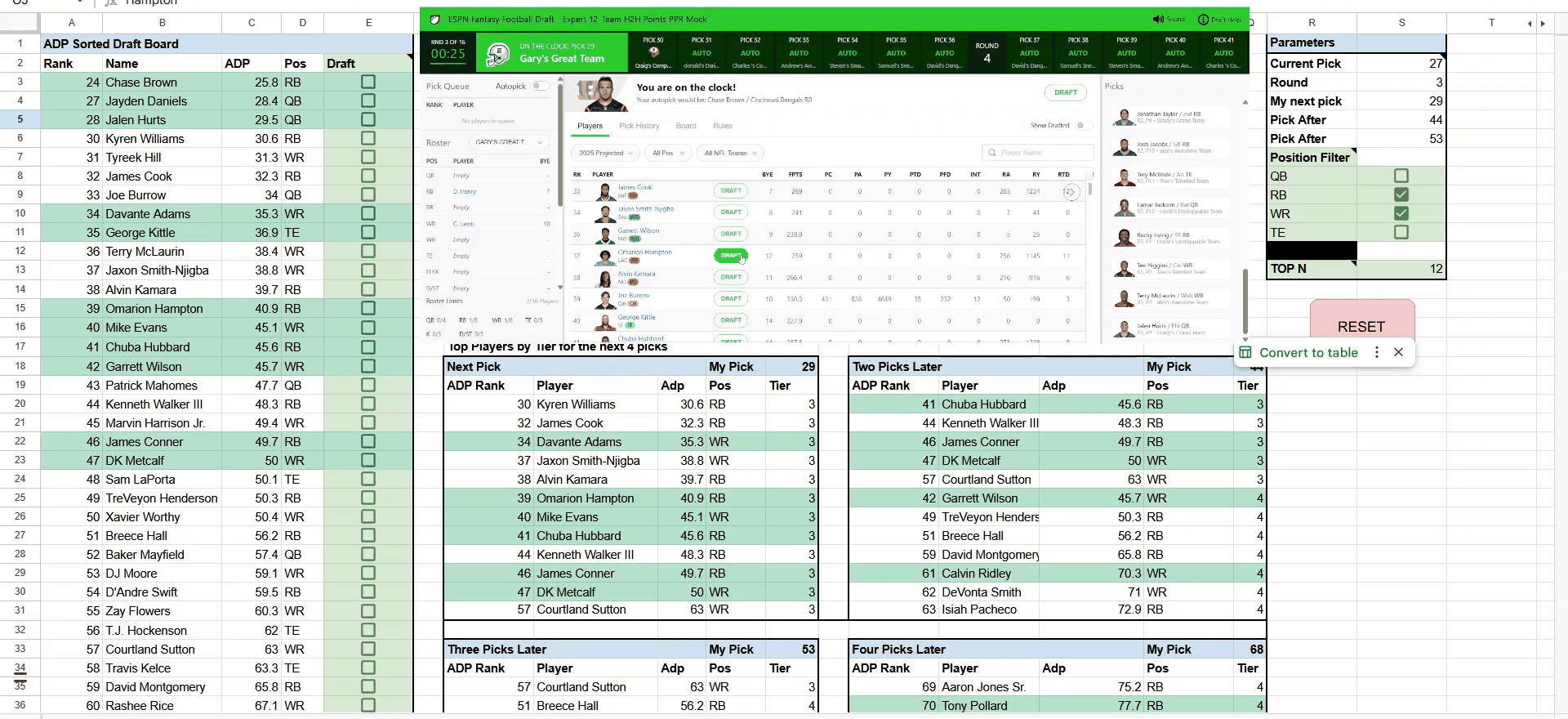Switch to the Pick History tab
Viewport: 1568px width, 719px height.
click(x=639, y=126)
